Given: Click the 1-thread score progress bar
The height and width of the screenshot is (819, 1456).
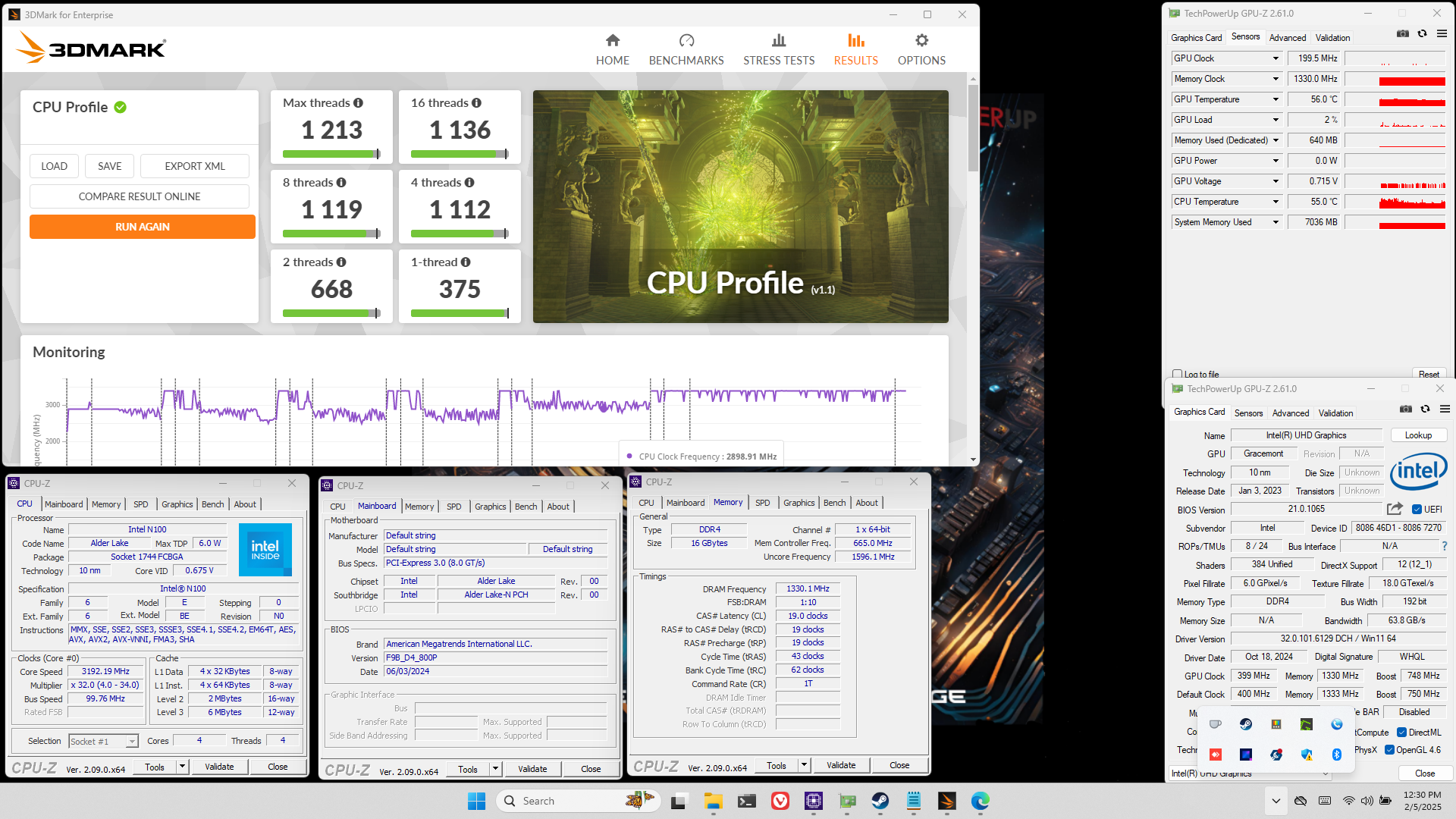Looking at the screenshot, I should [x=460, y=313].
